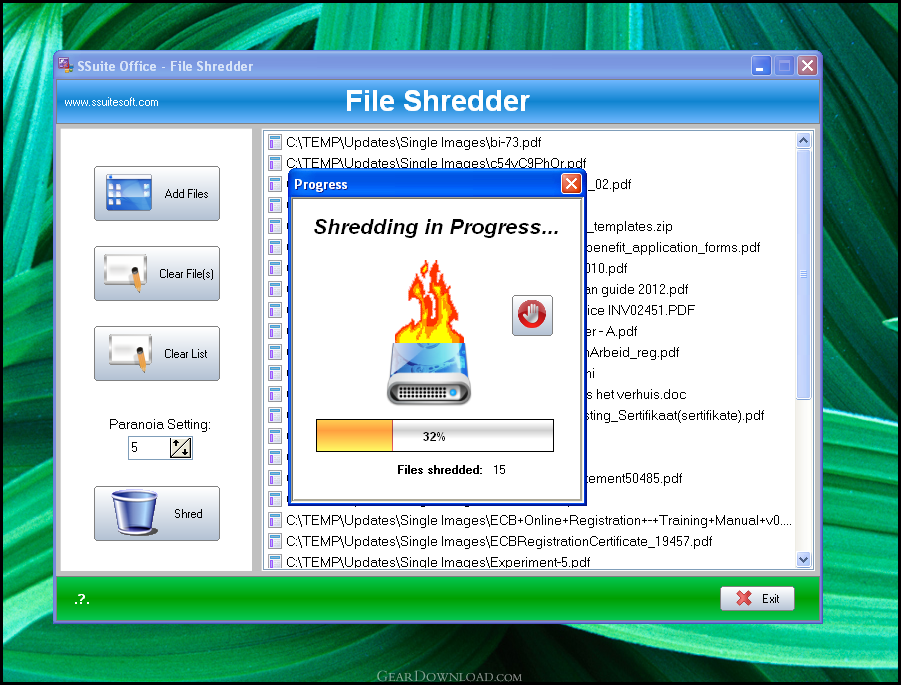The image size is (901, 685).
Task: Select the ement50485.pdf entry
Action: click(634, 479)
